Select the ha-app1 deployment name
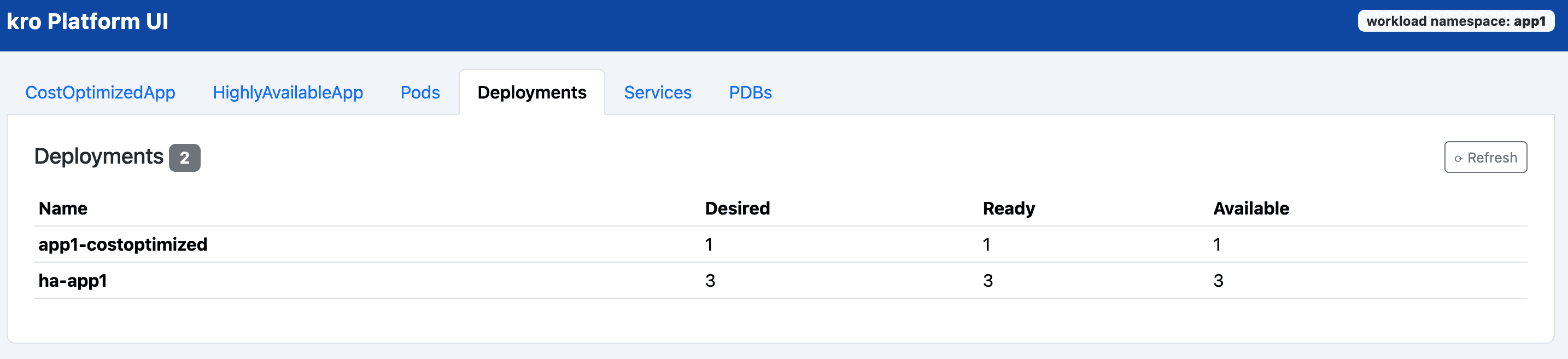The image size is (1568, 359). tap(72, 280)
